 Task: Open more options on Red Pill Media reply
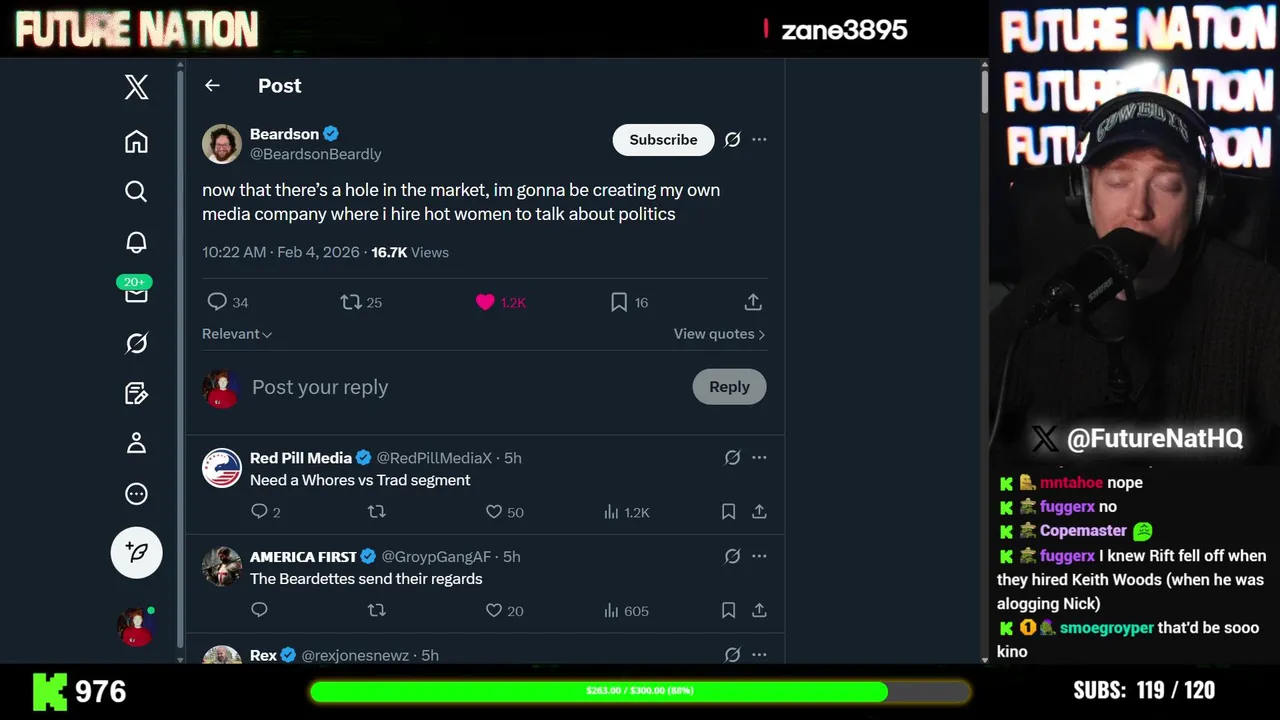(x=759, y=458)
